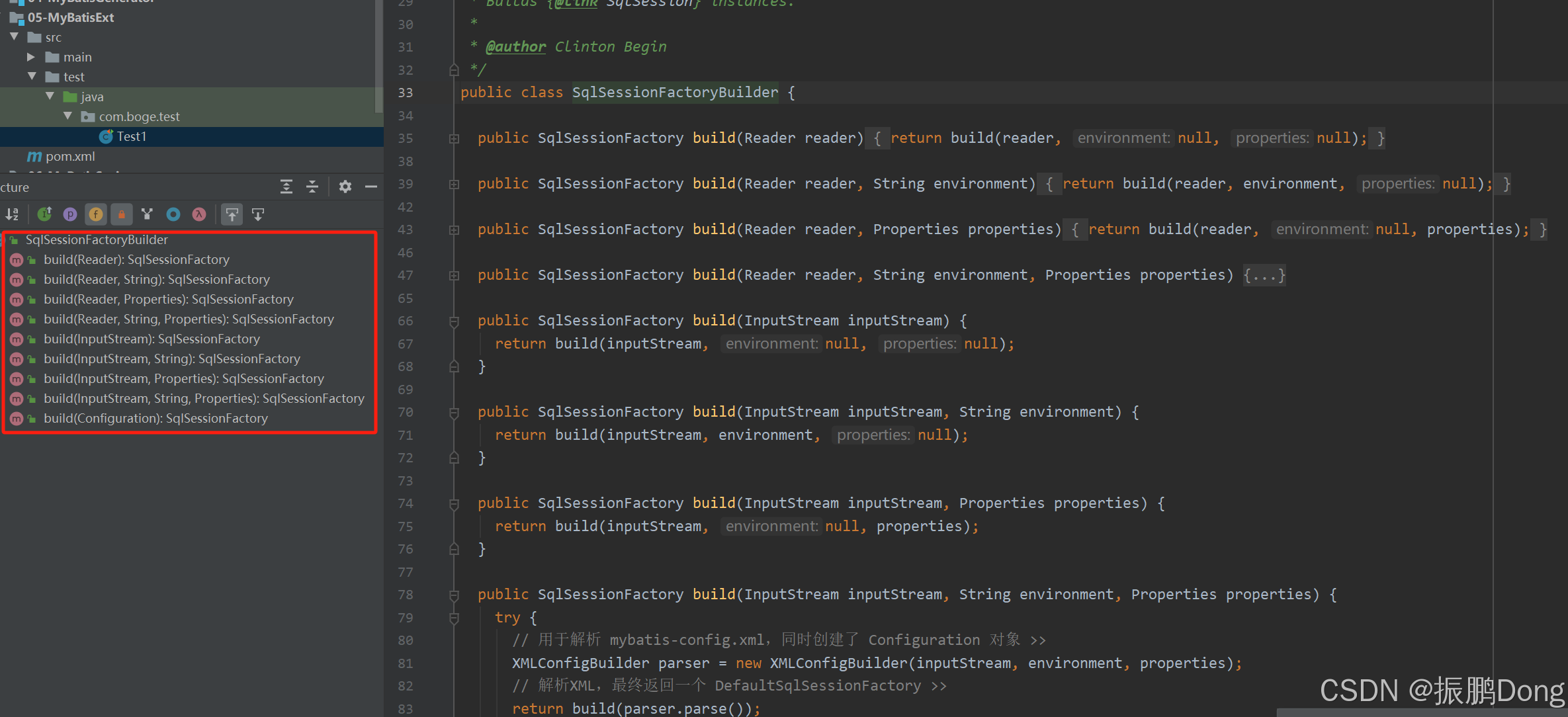
Task: Click @author Javadoc tag link
Action: click(515, 46)
